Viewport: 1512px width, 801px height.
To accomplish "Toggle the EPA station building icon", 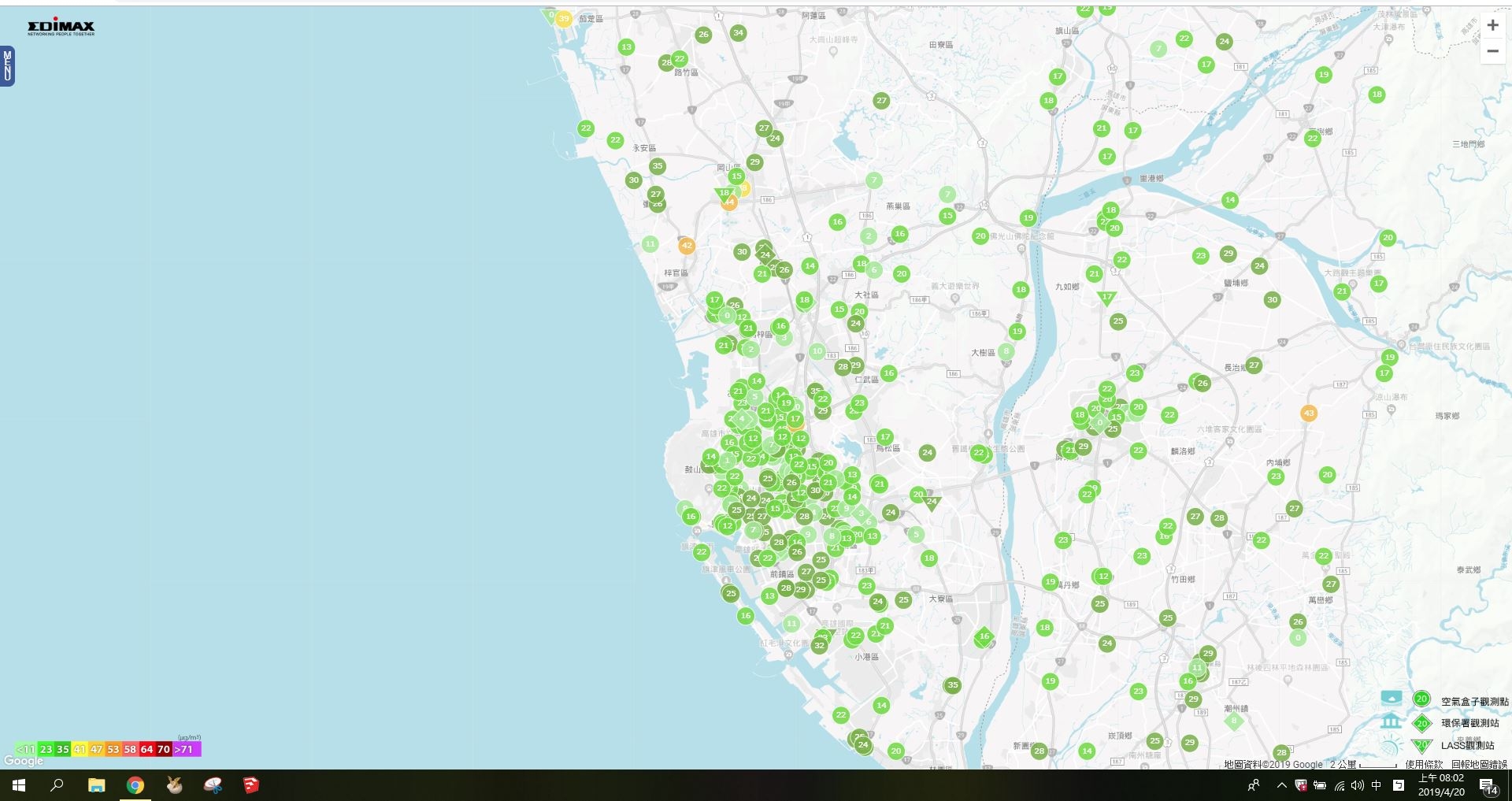I will (1392, 721).
